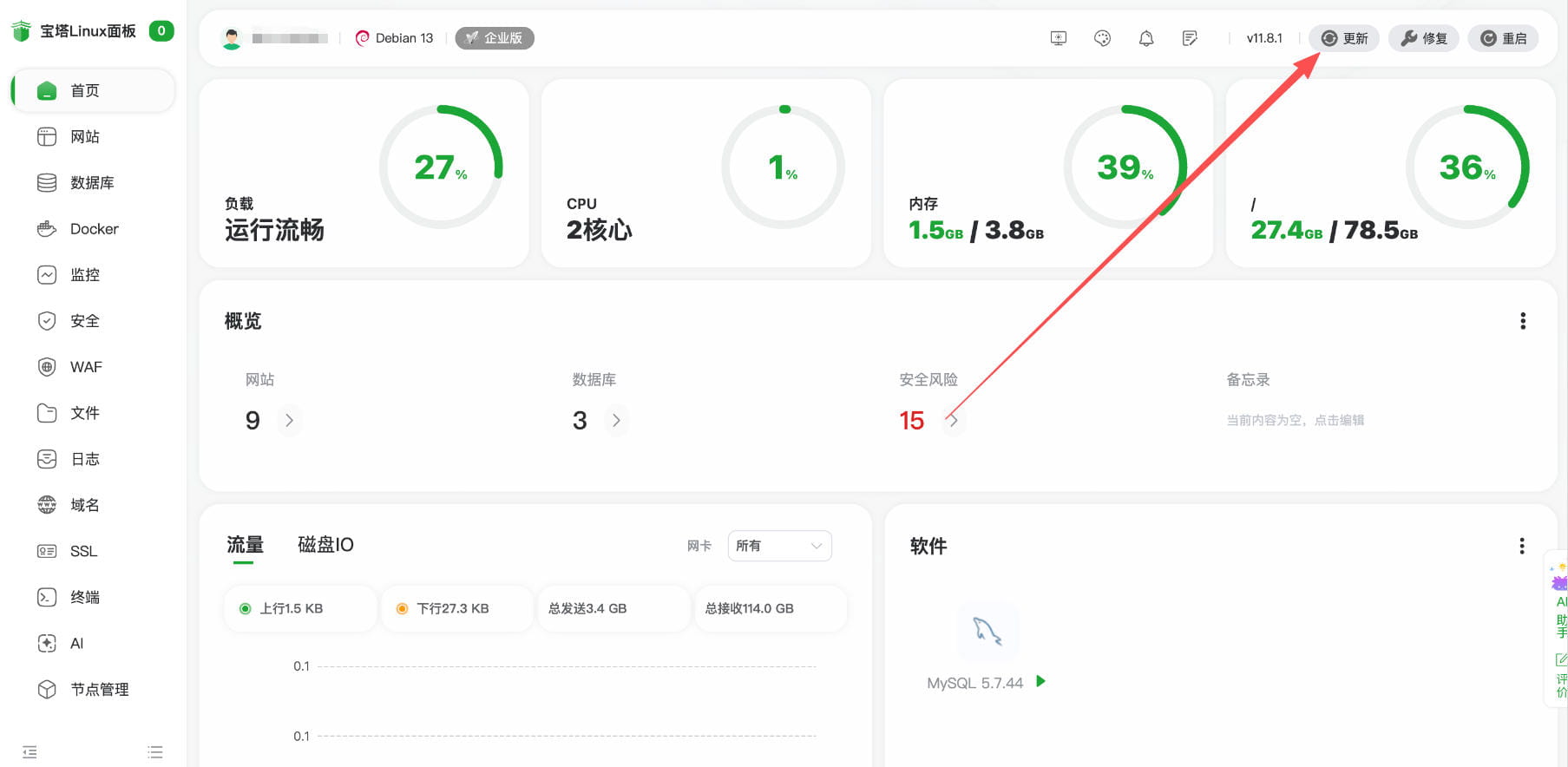Open 首页 home in sidebar
This screenshot has height=767, width=1568.
(x=93, y=90)
